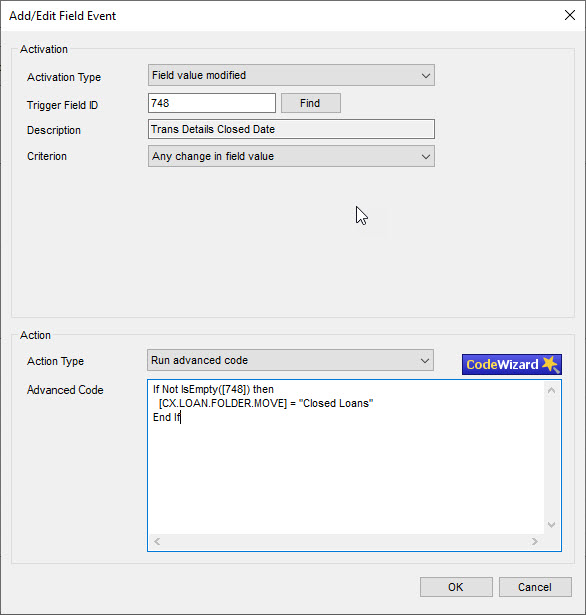Screen dimensions: 586x615
Task: Click the horizontal scroll right arrow
Action: click(x=535, y=542)
